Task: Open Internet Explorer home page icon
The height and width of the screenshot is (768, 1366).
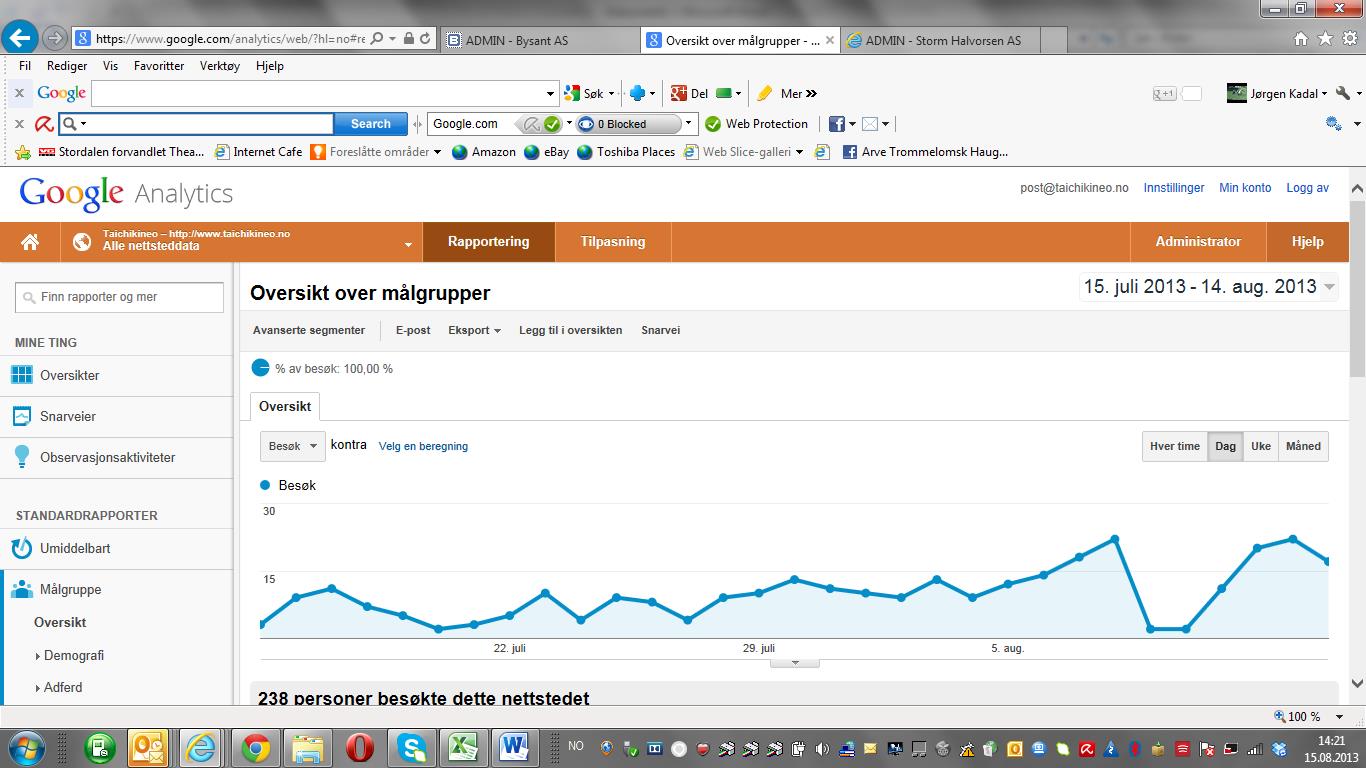Action: 1301,39
